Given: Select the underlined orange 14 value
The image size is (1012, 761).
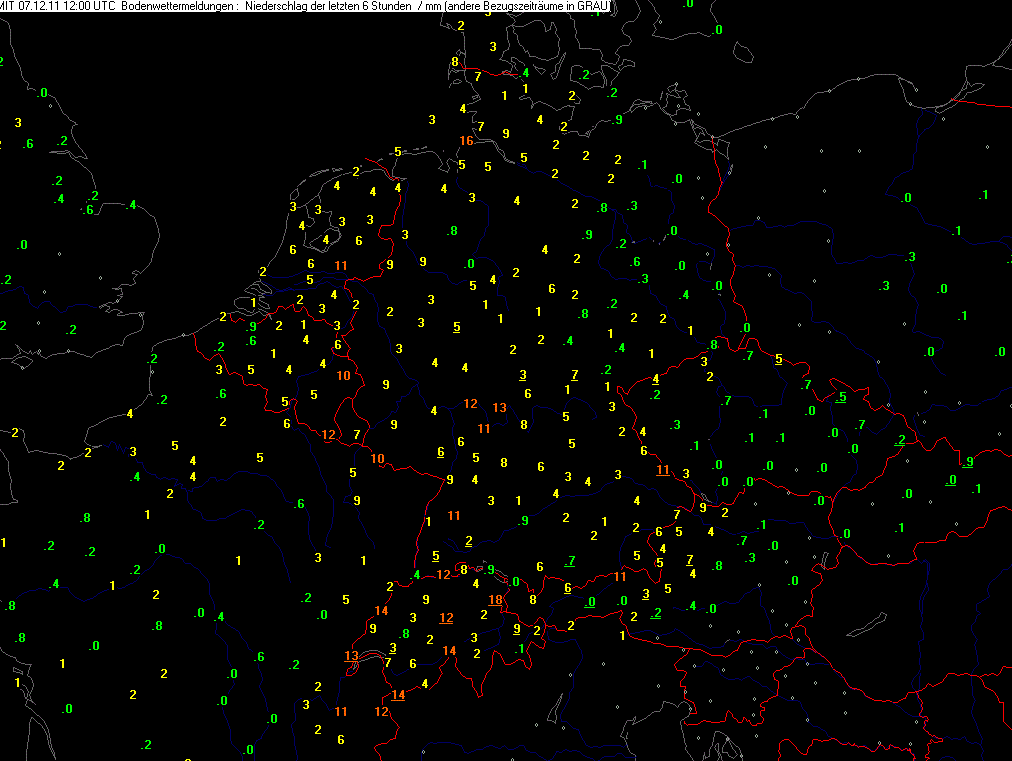Looking at the screenshot, I should tap(398, 695).
